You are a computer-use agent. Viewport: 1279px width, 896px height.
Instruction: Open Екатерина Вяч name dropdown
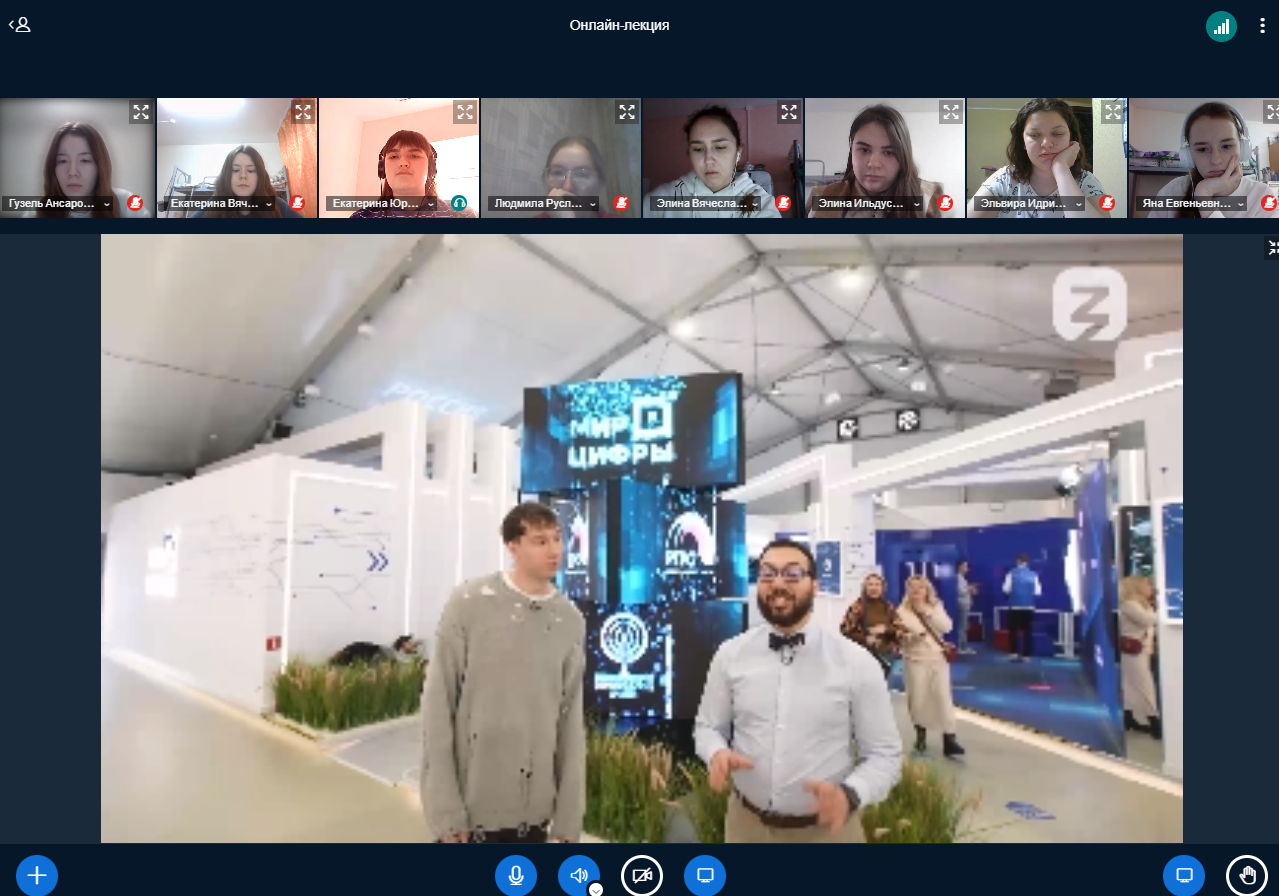(x=268, y=204)
